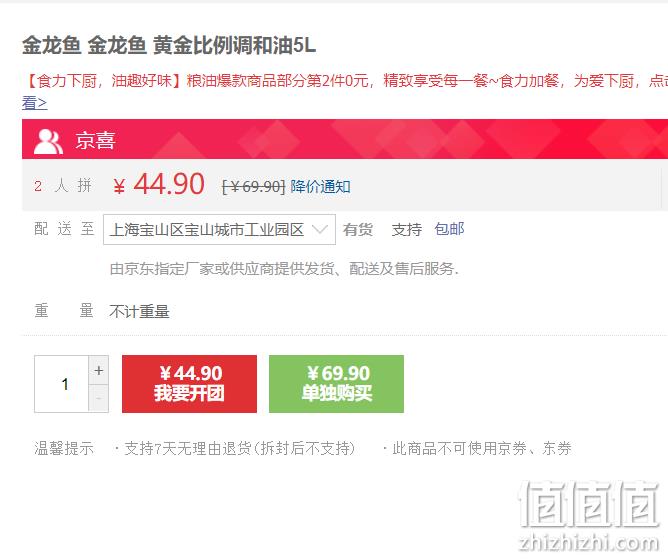Follow the 看> promotion link
Viewport: 668px width, 560px height.
pos(35,103)
